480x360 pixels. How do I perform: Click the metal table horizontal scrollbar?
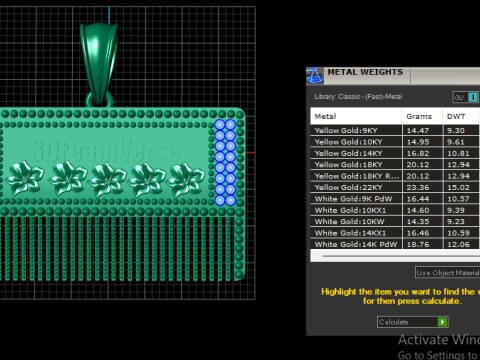pyautogui.click(x=395, y=256)
